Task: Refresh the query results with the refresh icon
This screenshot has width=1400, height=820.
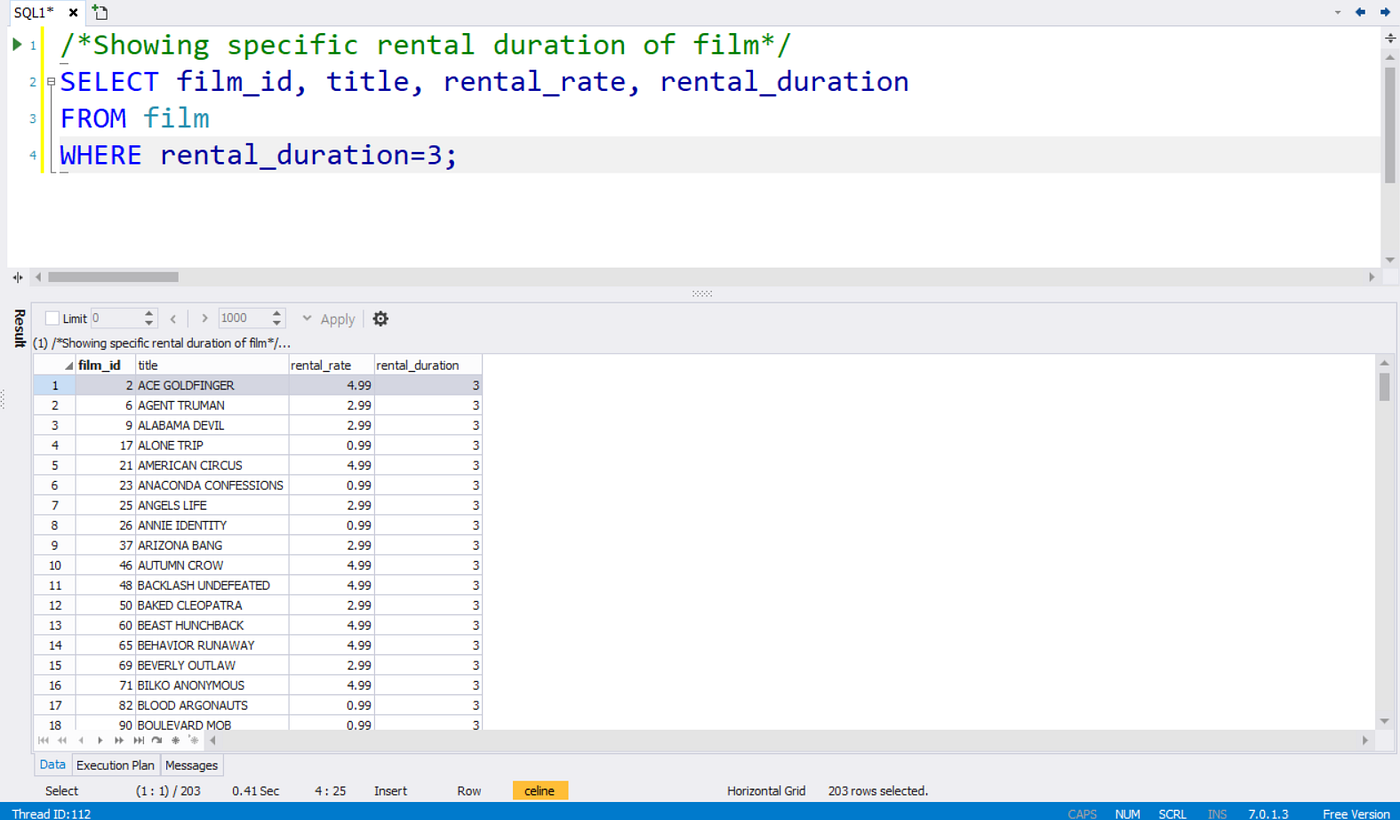Action: click(156, 740)
